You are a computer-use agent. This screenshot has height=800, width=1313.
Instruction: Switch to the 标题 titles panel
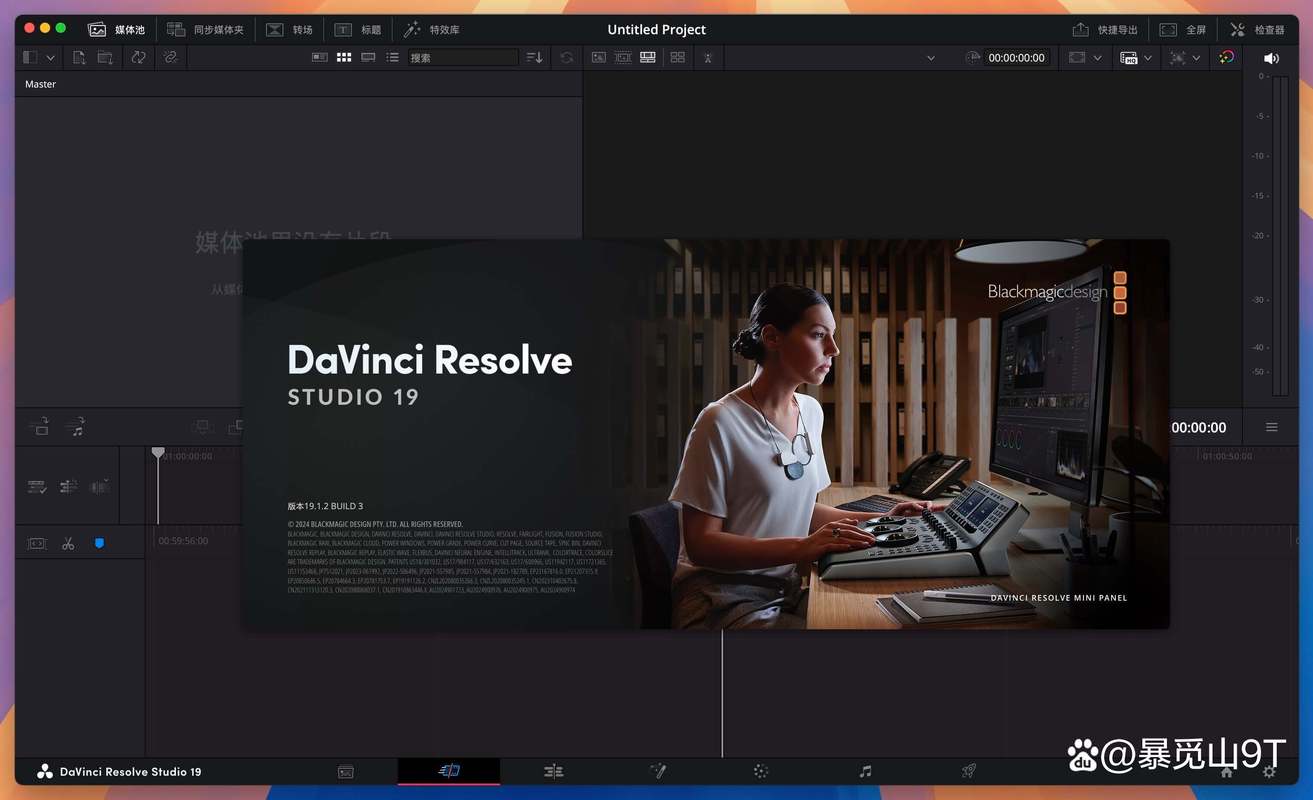357,30
